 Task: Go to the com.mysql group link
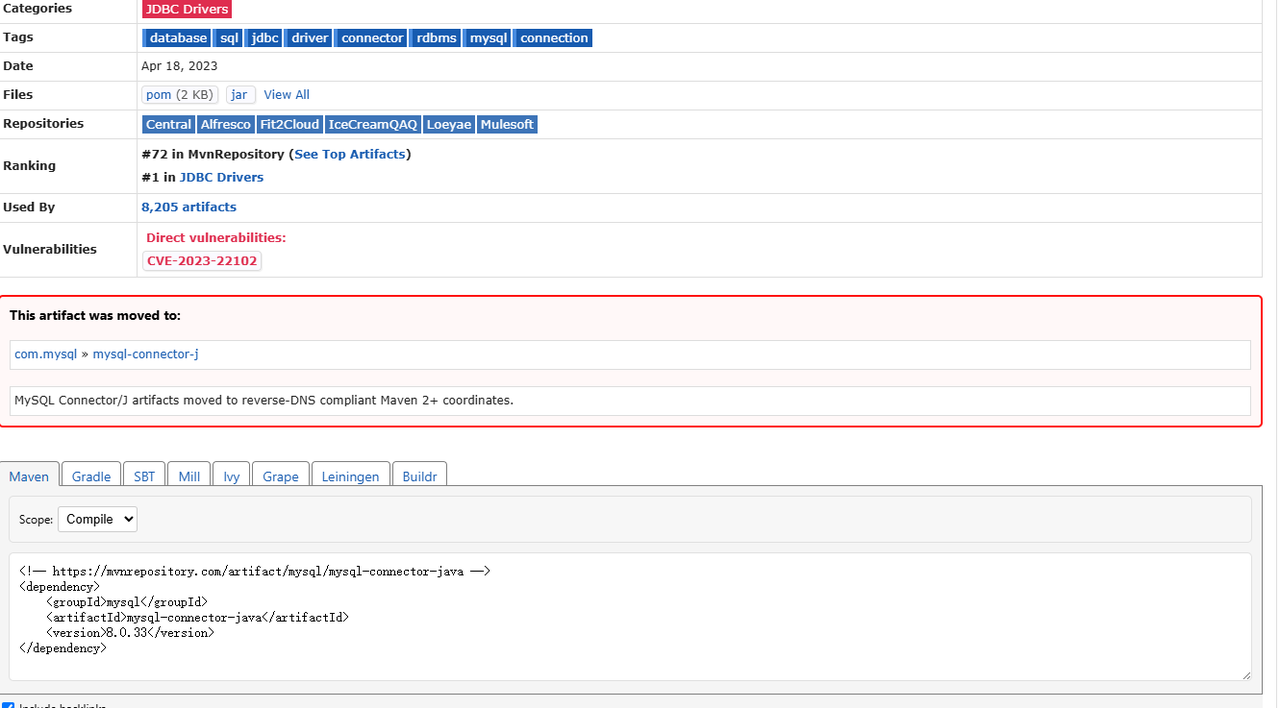45,354
